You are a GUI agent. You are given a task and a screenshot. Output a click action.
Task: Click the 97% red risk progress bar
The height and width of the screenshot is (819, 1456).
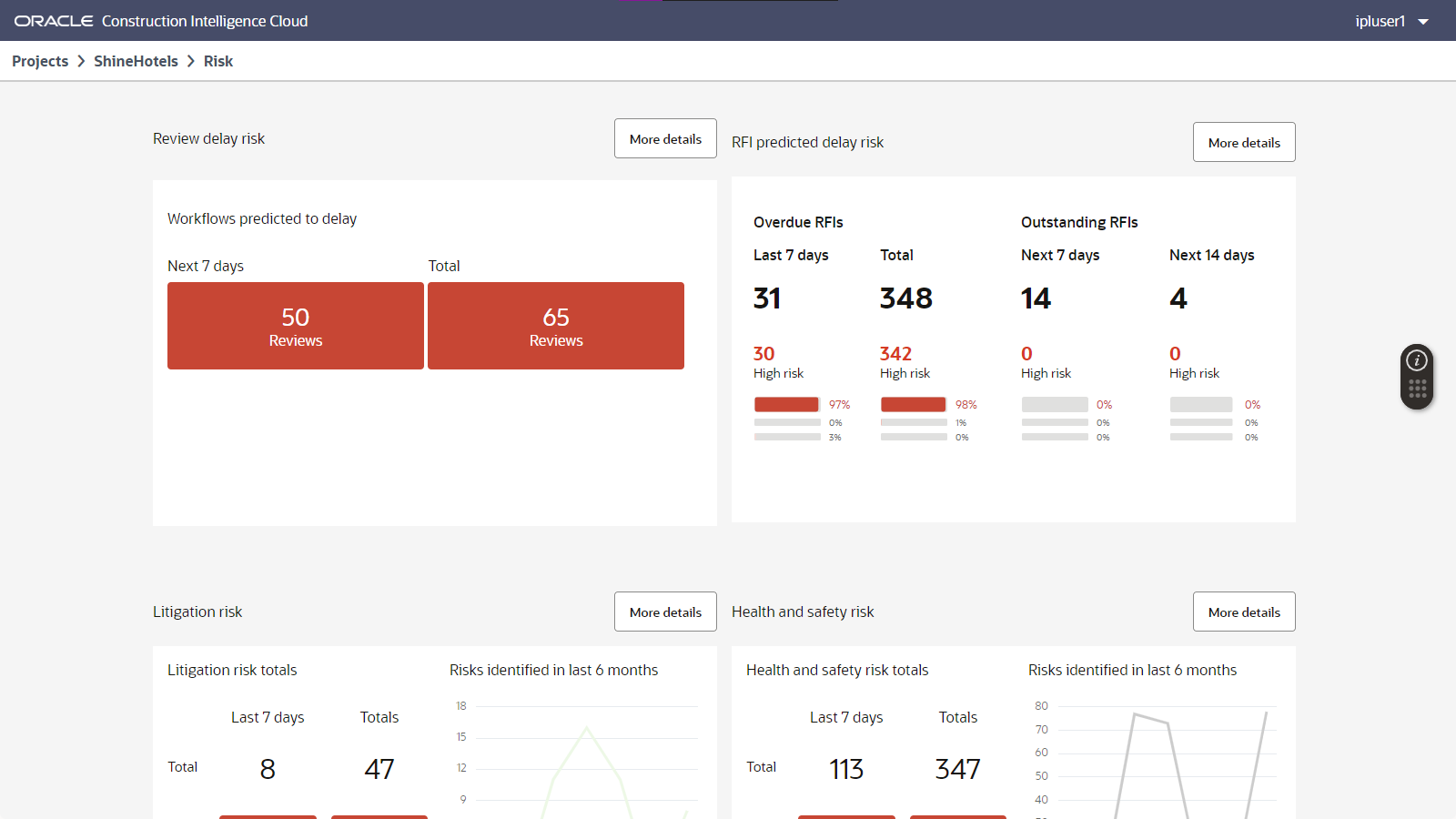pyautogui.click(x=786, y=404)
